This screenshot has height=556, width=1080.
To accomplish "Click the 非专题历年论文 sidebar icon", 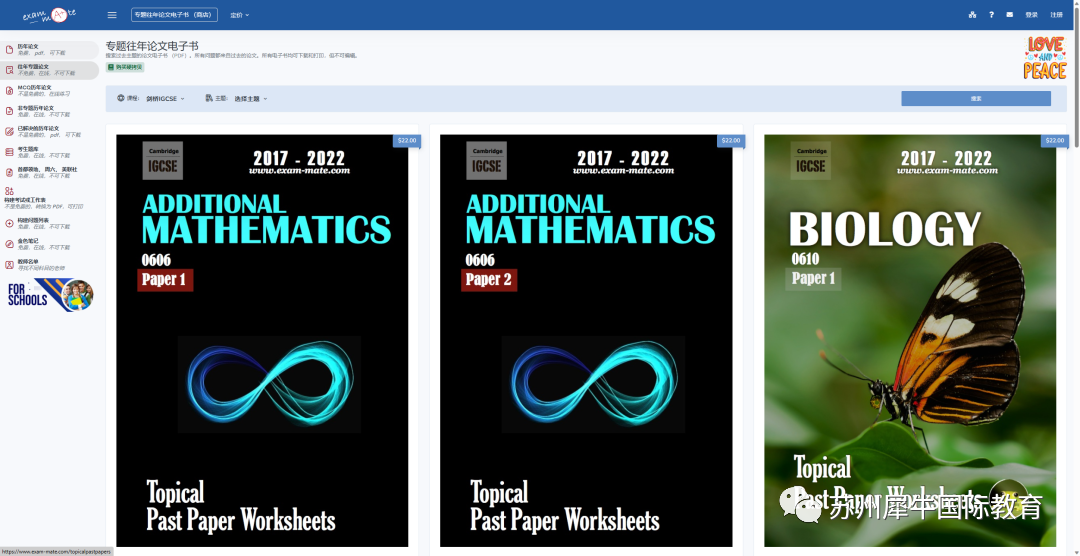I will tap(9, 111).
